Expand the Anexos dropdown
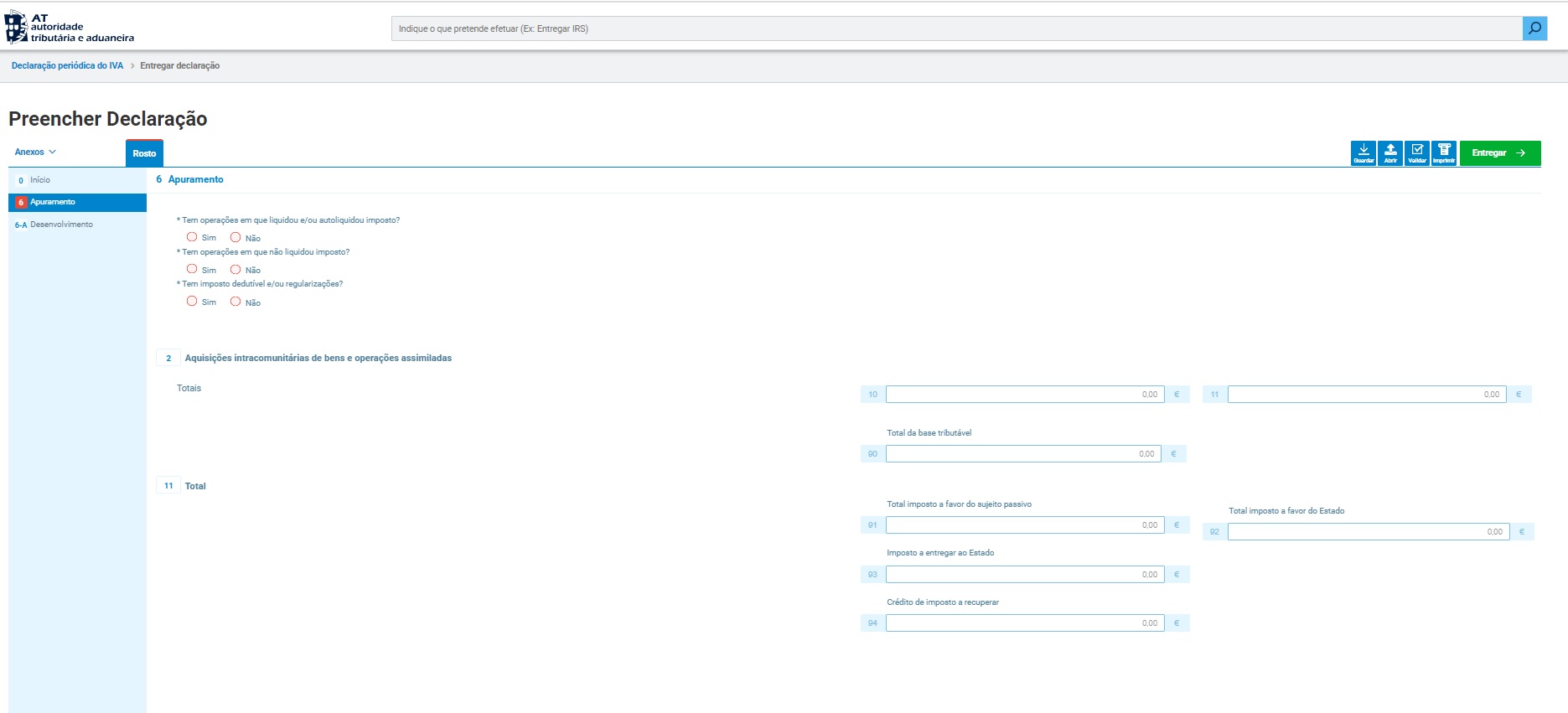The image size is (1568, 713). click(x=35, y=152)
